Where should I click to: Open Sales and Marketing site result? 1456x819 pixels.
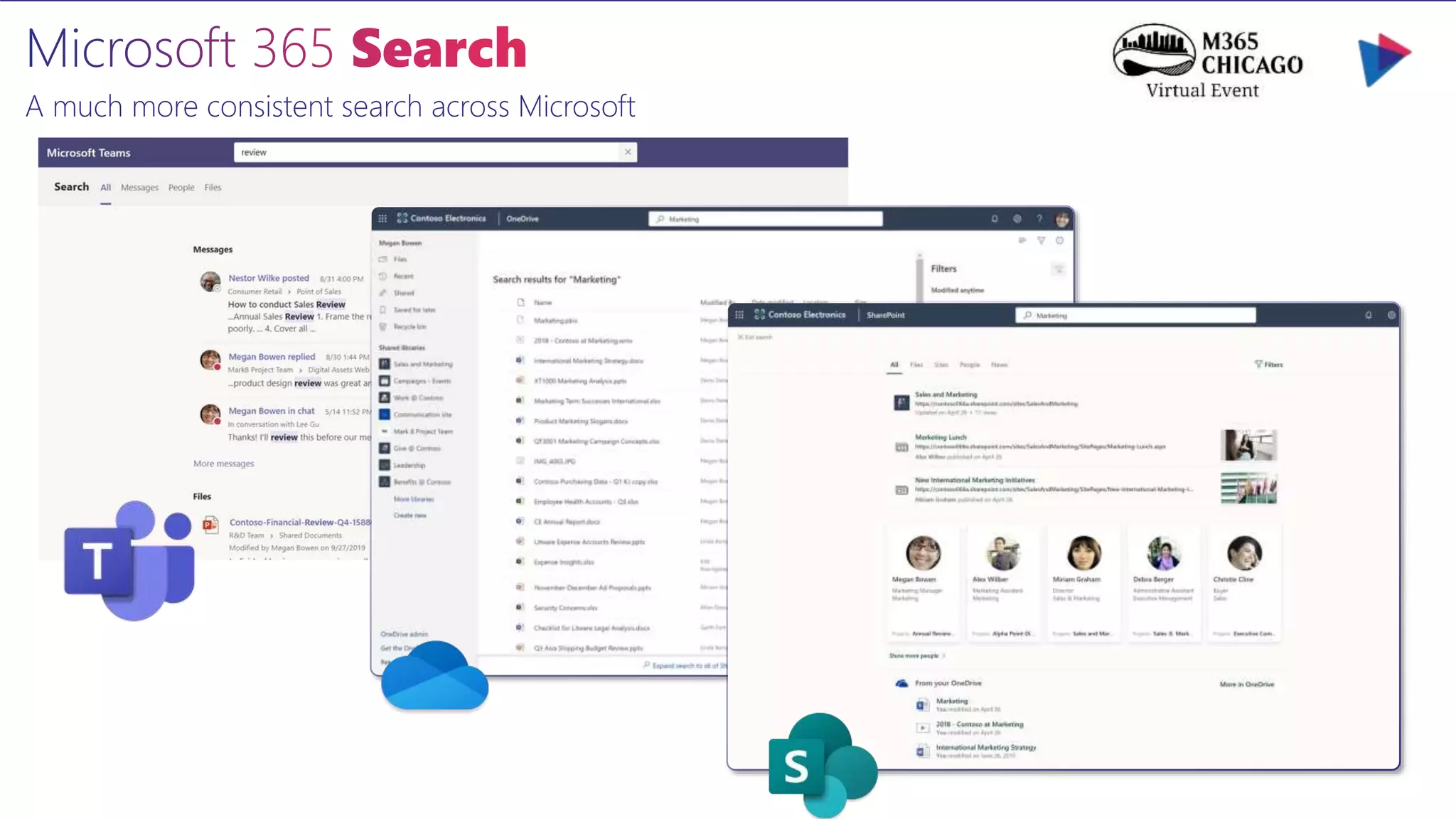(x=946, y=395)
